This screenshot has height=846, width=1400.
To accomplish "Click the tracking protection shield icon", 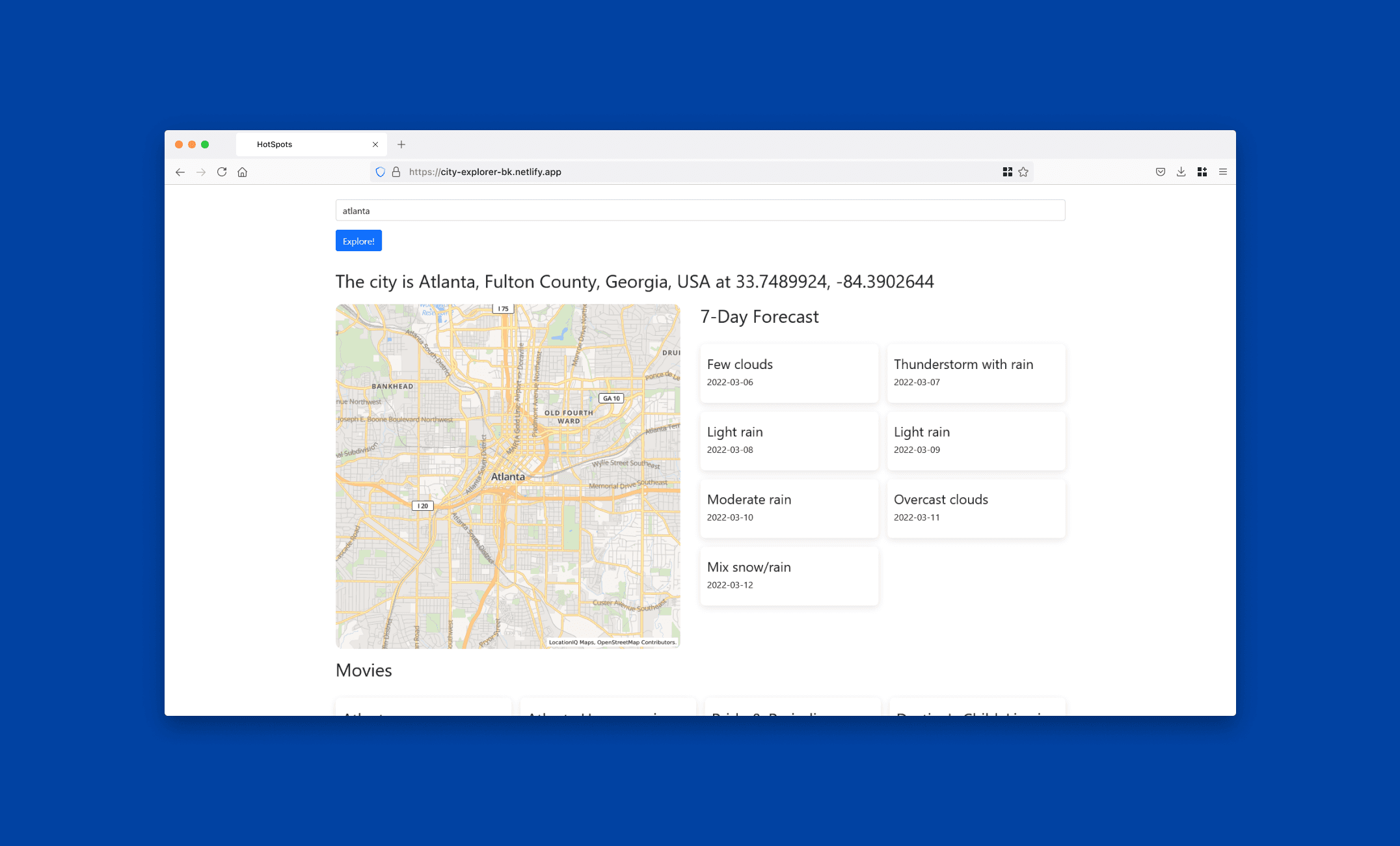I will (381, 172).
